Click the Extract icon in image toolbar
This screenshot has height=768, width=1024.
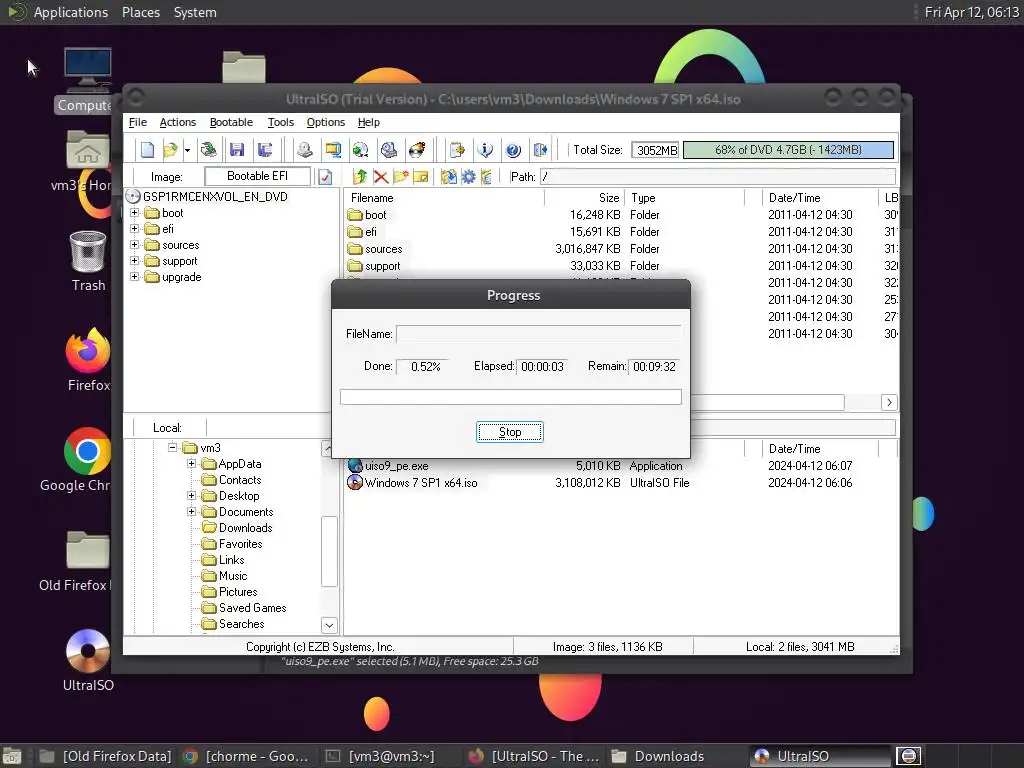[x=448, y=176]
